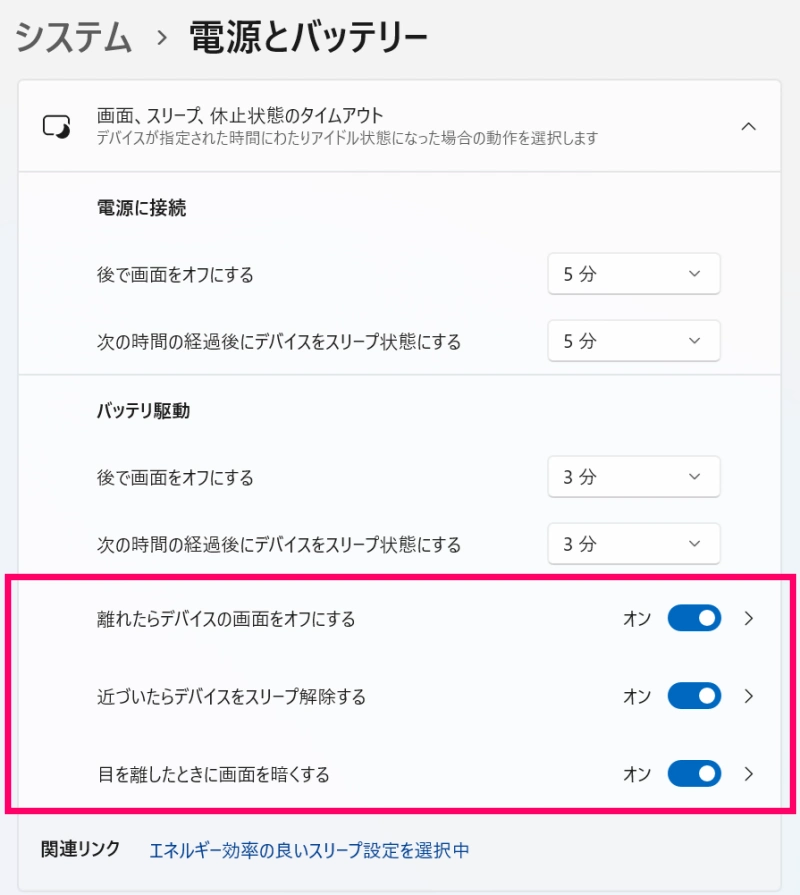Open the battery device sleep time dropdown
The width and height of the screenshot is (800, 895).
point(634,544)
